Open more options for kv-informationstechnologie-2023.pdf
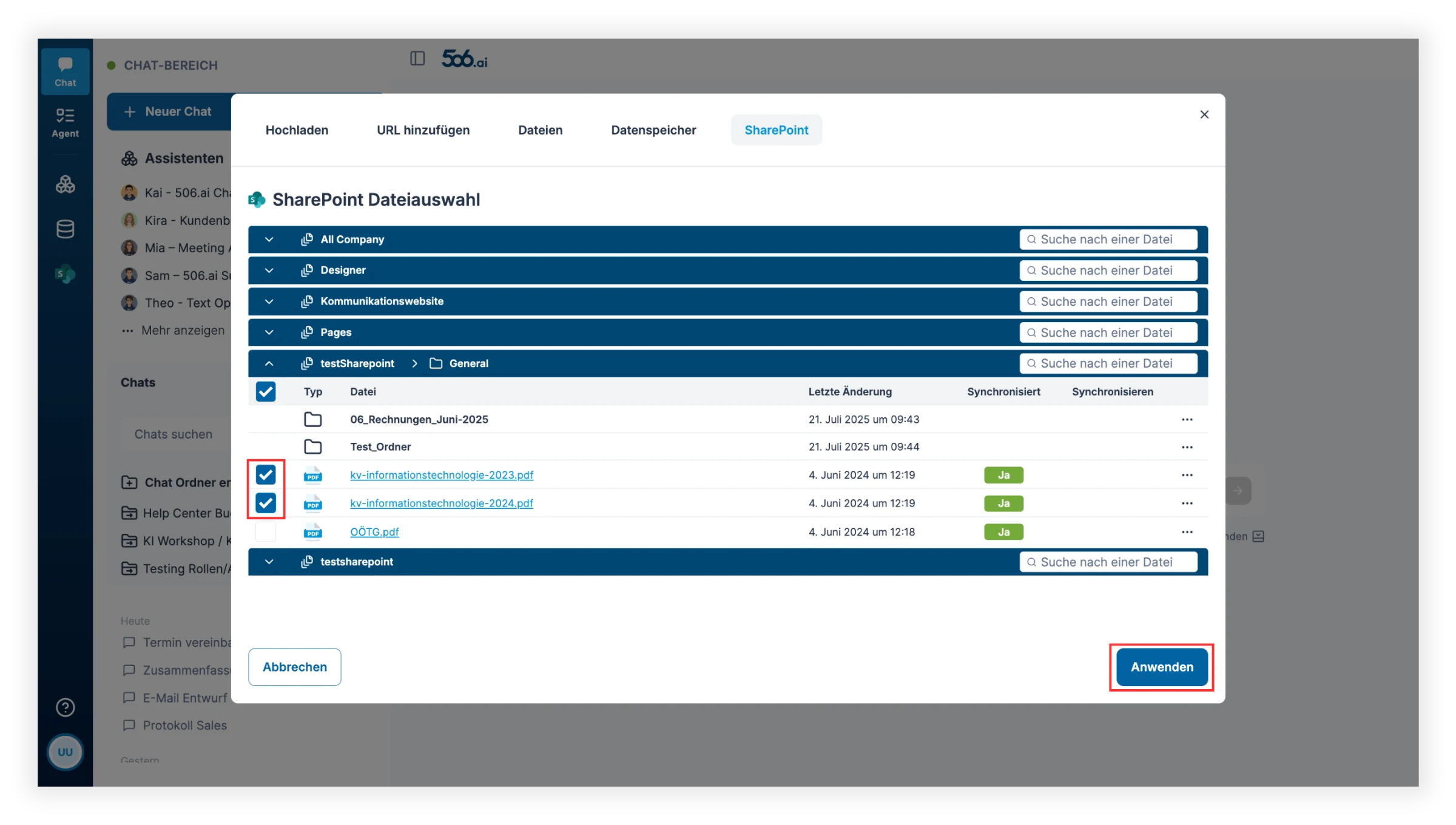Image resolution: width=1456 pixels, height=825 pixels. [x=1187, y=475]
